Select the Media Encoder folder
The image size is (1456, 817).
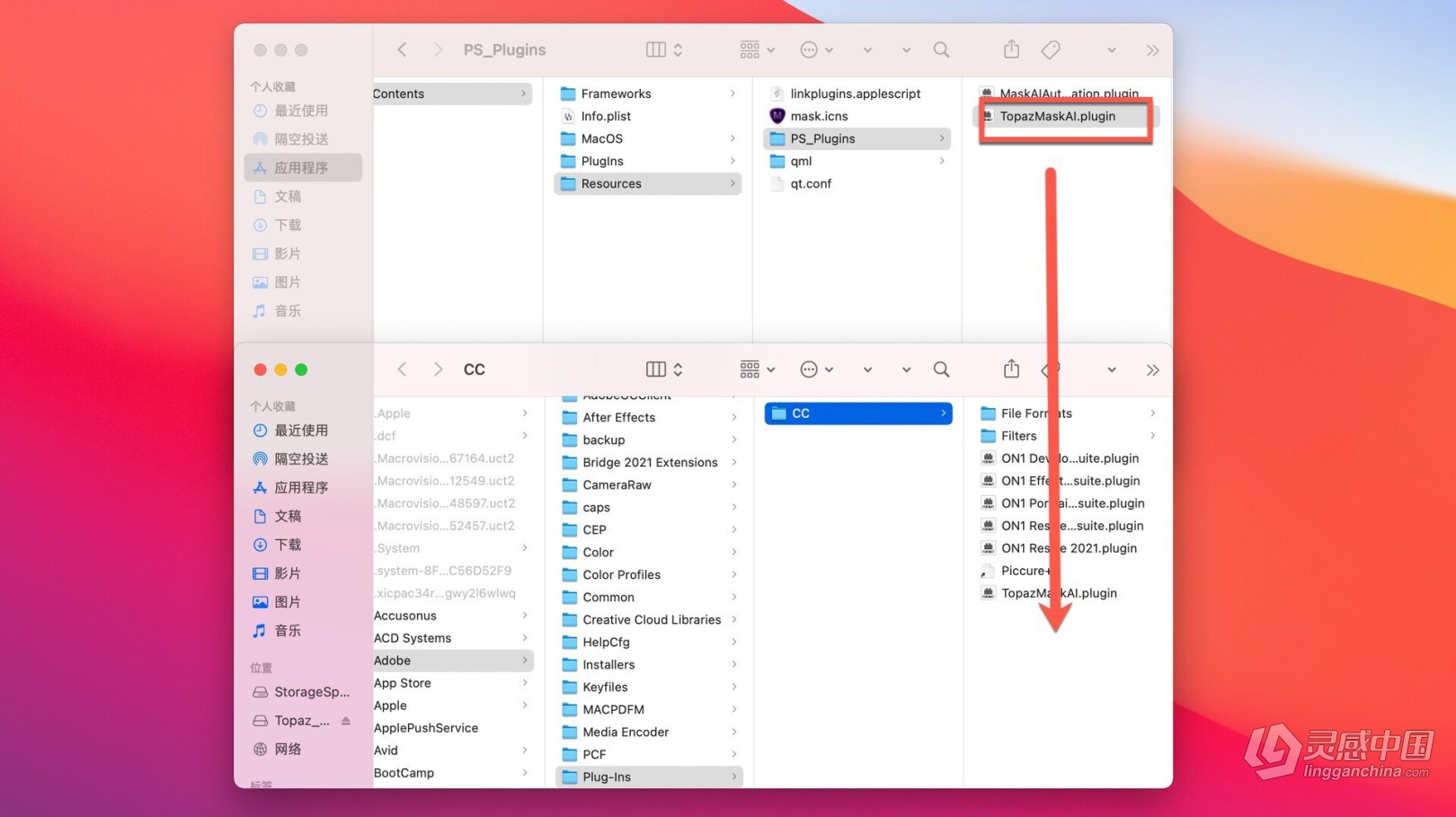click(x=649, y=732)
